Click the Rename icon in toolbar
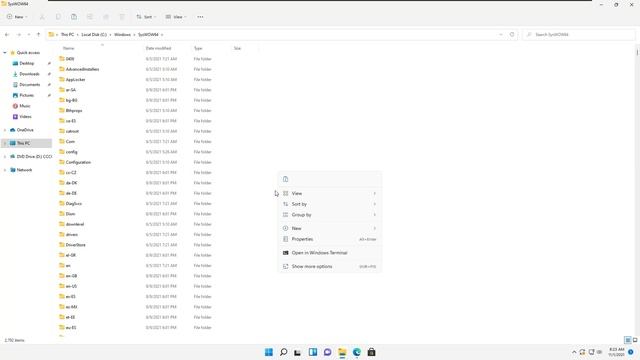 90,17
